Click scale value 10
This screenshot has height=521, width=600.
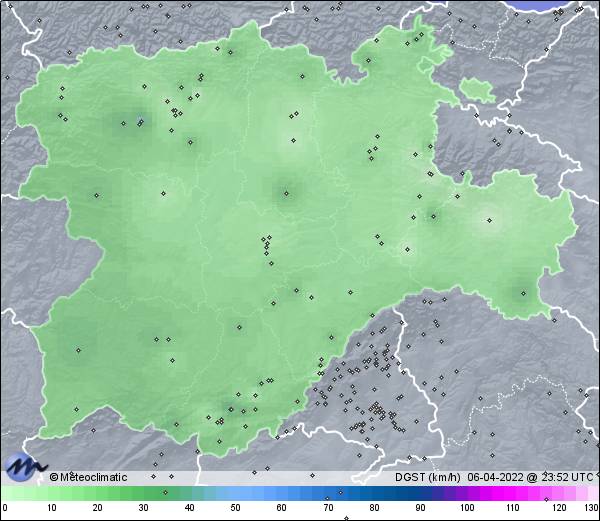(x=52, y=508)
